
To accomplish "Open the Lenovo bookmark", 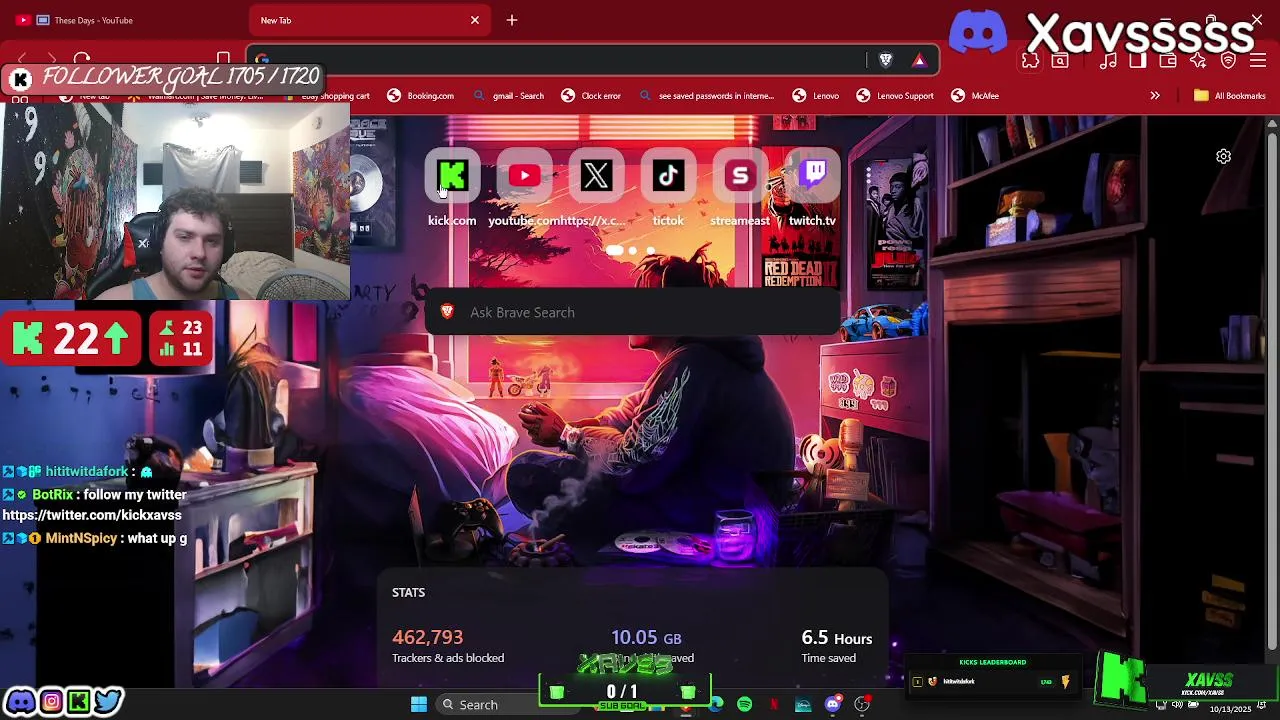I will [815, 96].
